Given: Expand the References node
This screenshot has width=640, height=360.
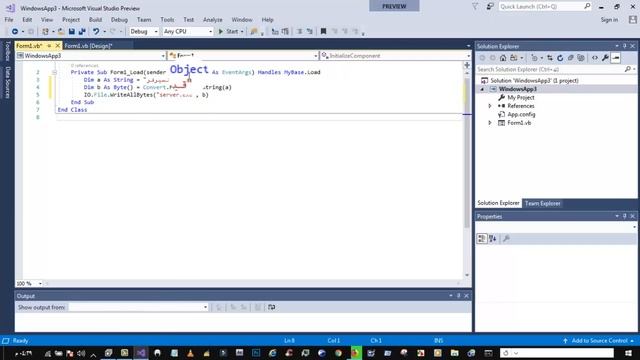Looking at the screenshot, I should click(490, 106).
